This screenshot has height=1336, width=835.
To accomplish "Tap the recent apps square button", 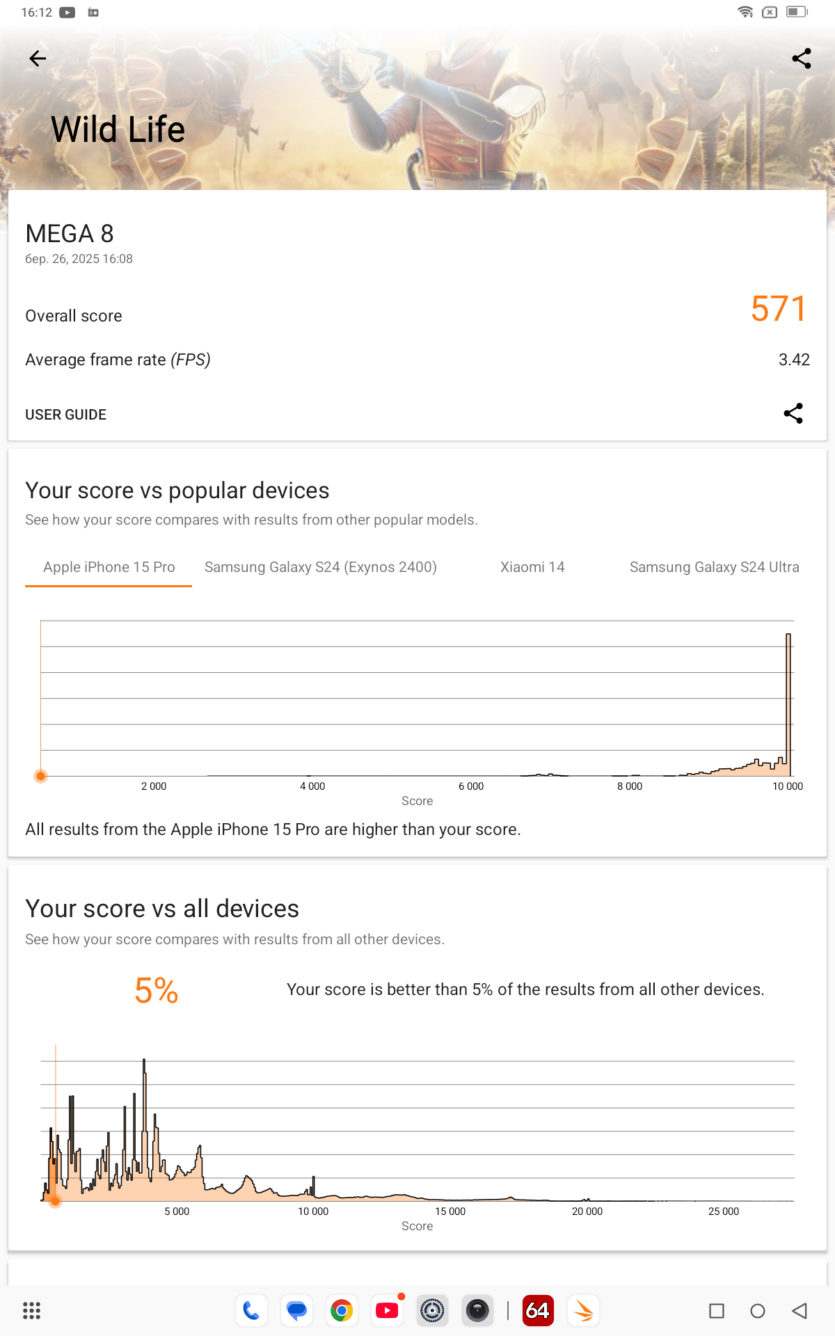I will (716, 1310).
